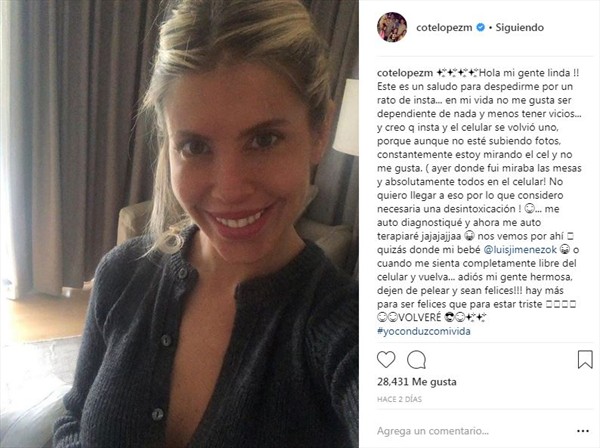Open comments via the speech bubble icon
Viewport: 600px width, 448px height.
click(416, 360)
